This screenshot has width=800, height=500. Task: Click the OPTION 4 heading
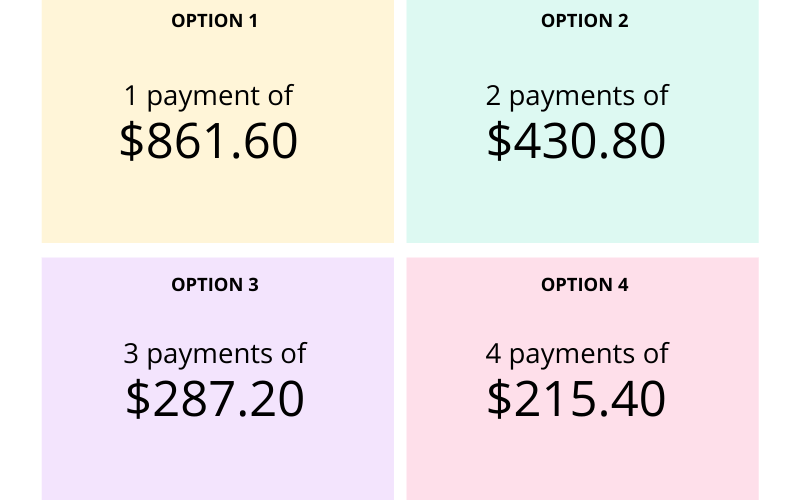[x=584, y=285]
